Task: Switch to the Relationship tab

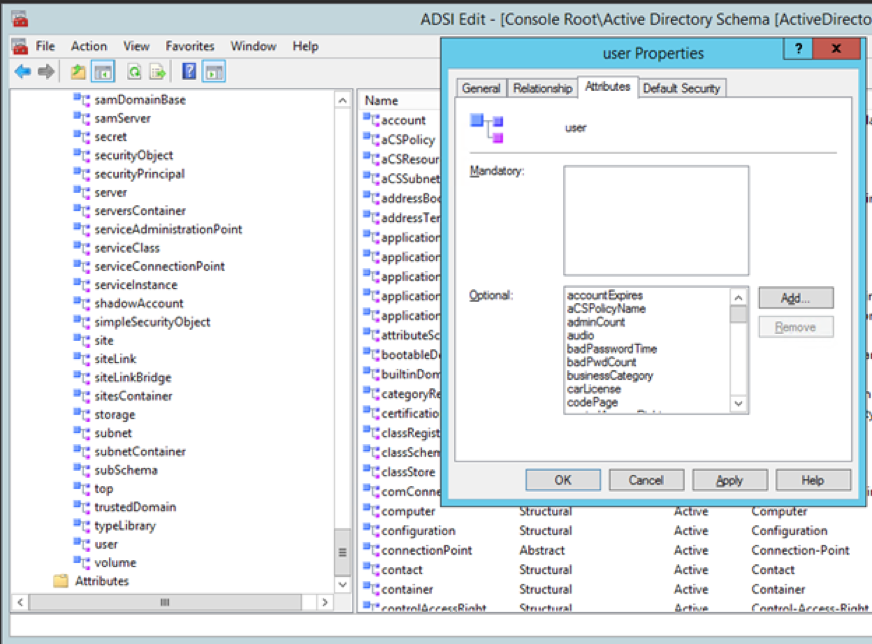Action: tap(543, 88)
